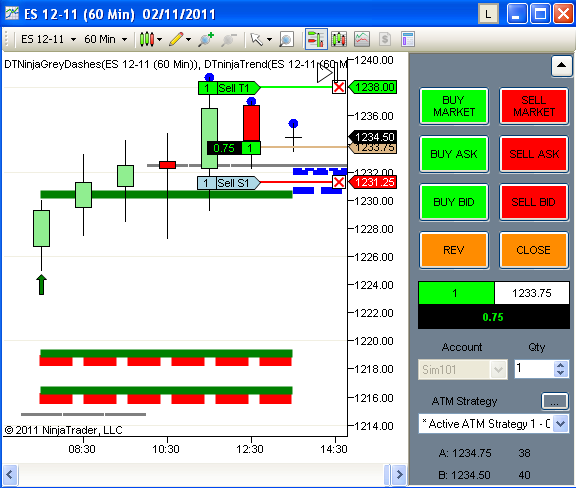
Task: Click the BUY ASK button
Action: coord(454,154)
